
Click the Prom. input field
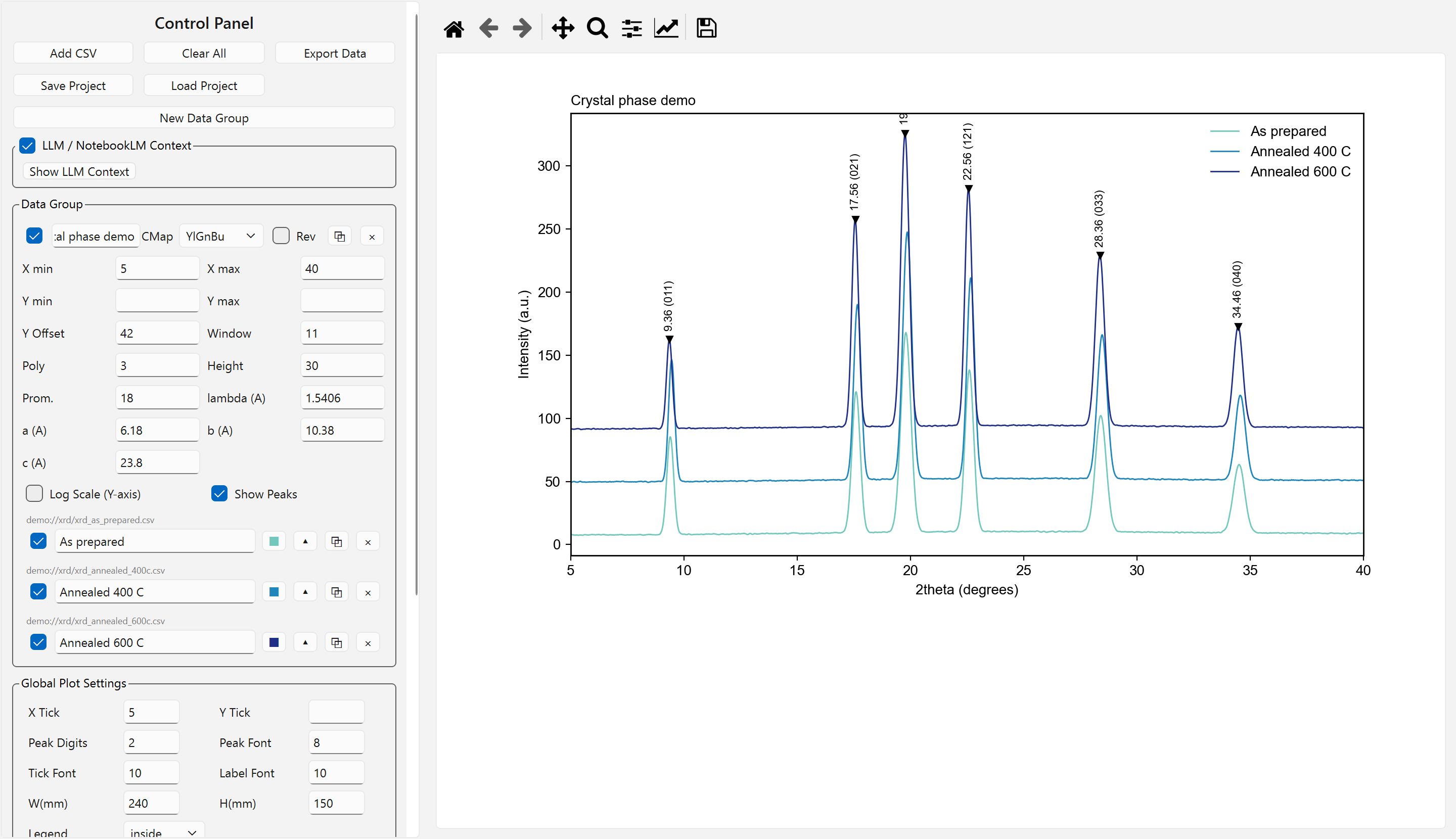coord(157,398)
